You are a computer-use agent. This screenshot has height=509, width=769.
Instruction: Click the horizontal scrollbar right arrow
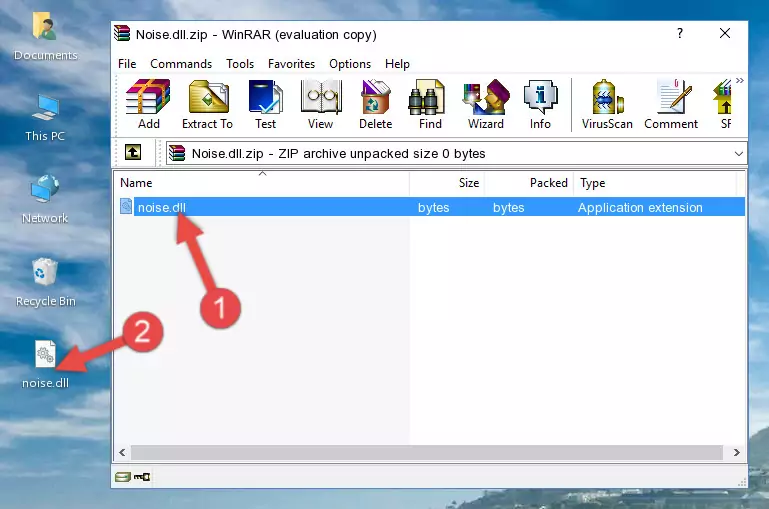pyautogui.click(x=737, y=452)
